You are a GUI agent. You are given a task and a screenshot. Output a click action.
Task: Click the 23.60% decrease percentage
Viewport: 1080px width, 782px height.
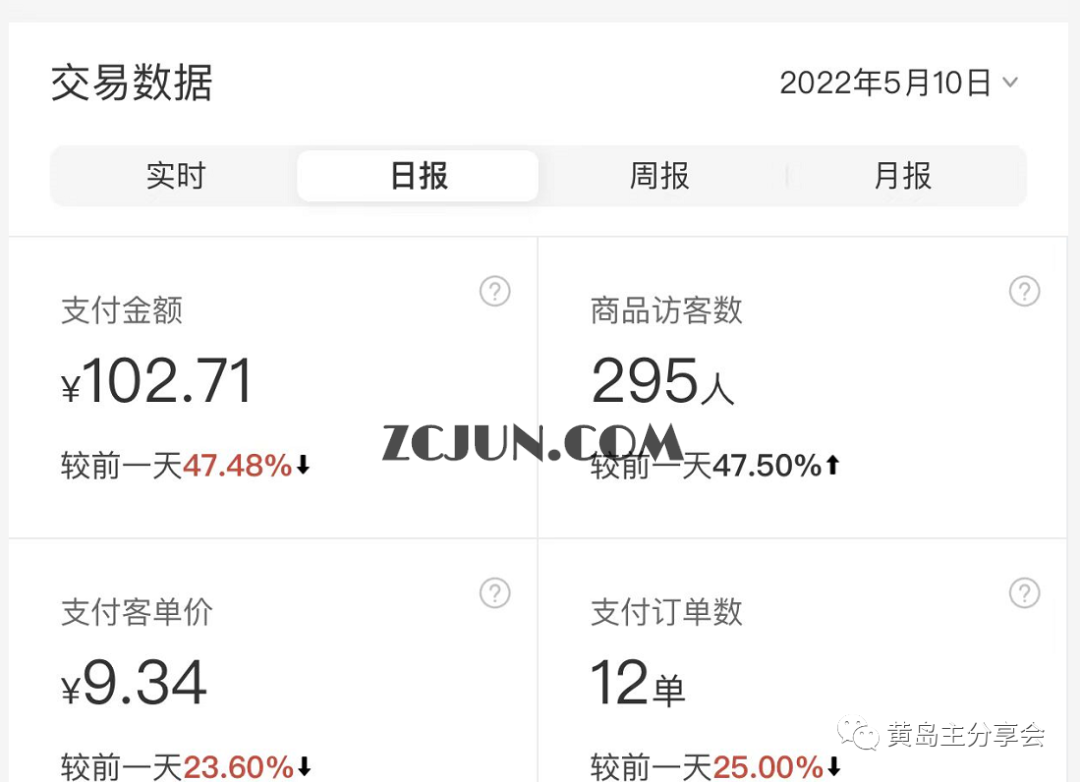tap(238, 767)
